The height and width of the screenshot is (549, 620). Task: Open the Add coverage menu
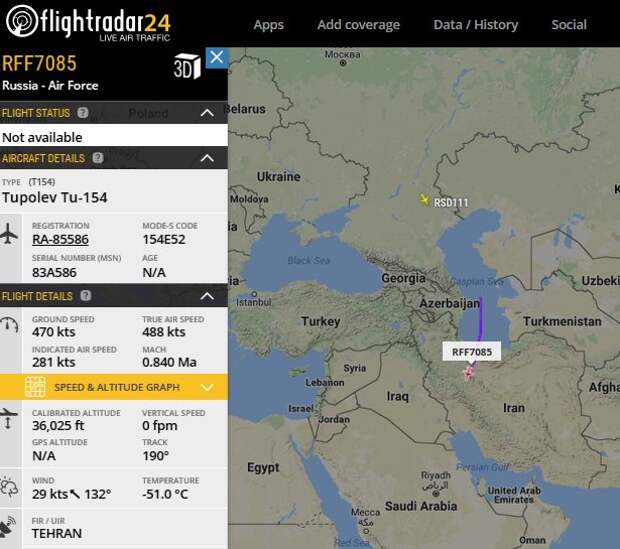(358, 24)
